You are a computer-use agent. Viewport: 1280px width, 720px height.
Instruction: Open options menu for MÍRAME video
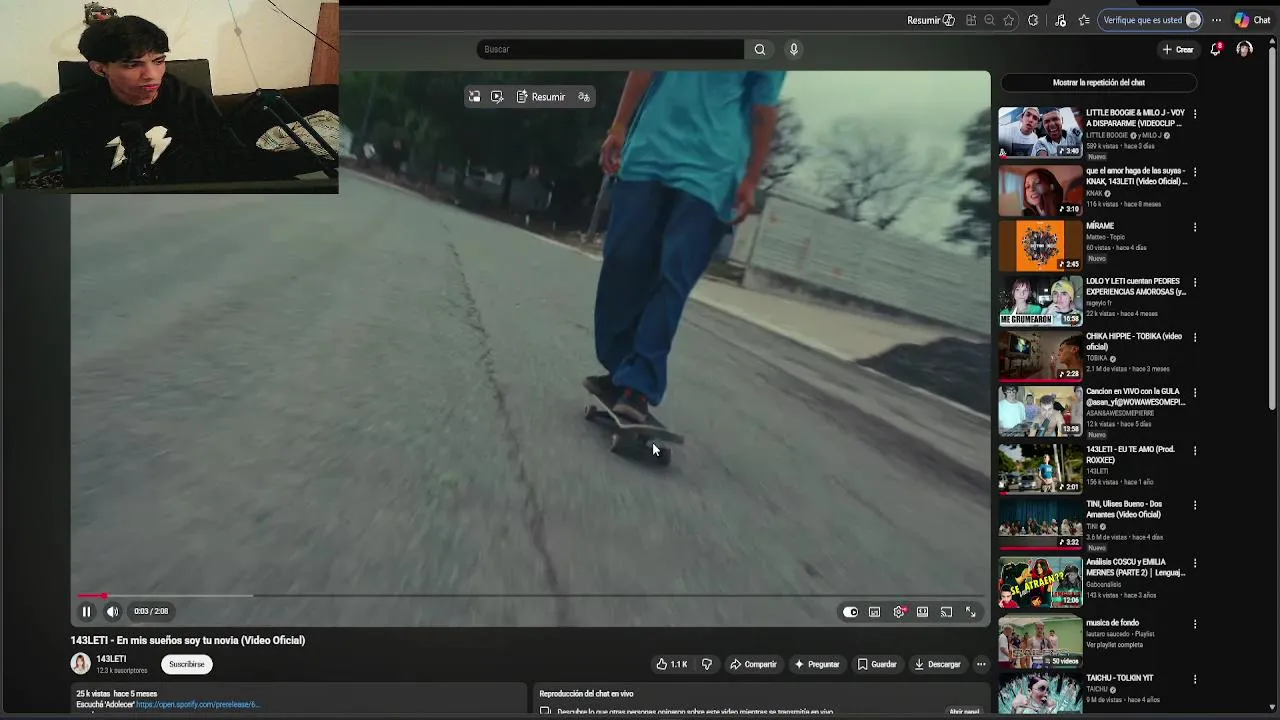tap(1194, 227)
